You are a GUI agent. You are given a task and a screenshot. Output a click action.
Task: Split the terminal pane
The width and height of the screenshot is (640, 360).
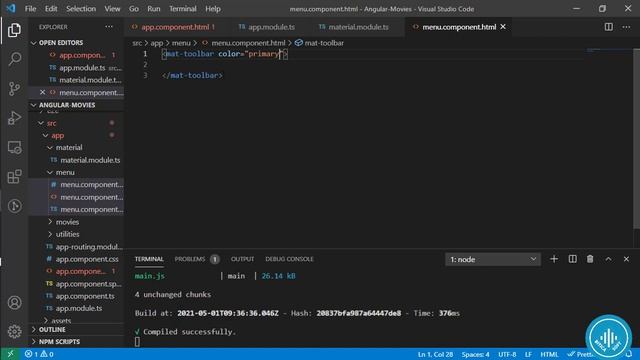tap(573, 259)
